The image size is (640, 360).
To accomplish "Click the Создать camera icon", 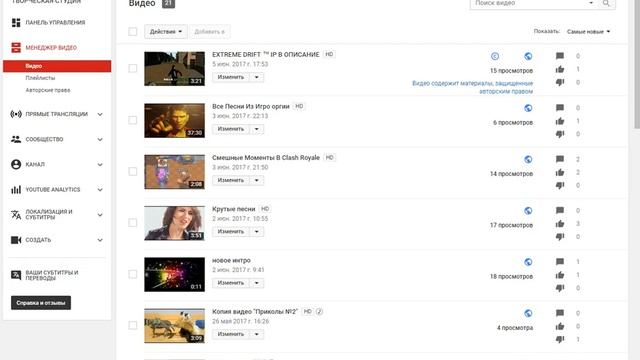I will 16,240.
